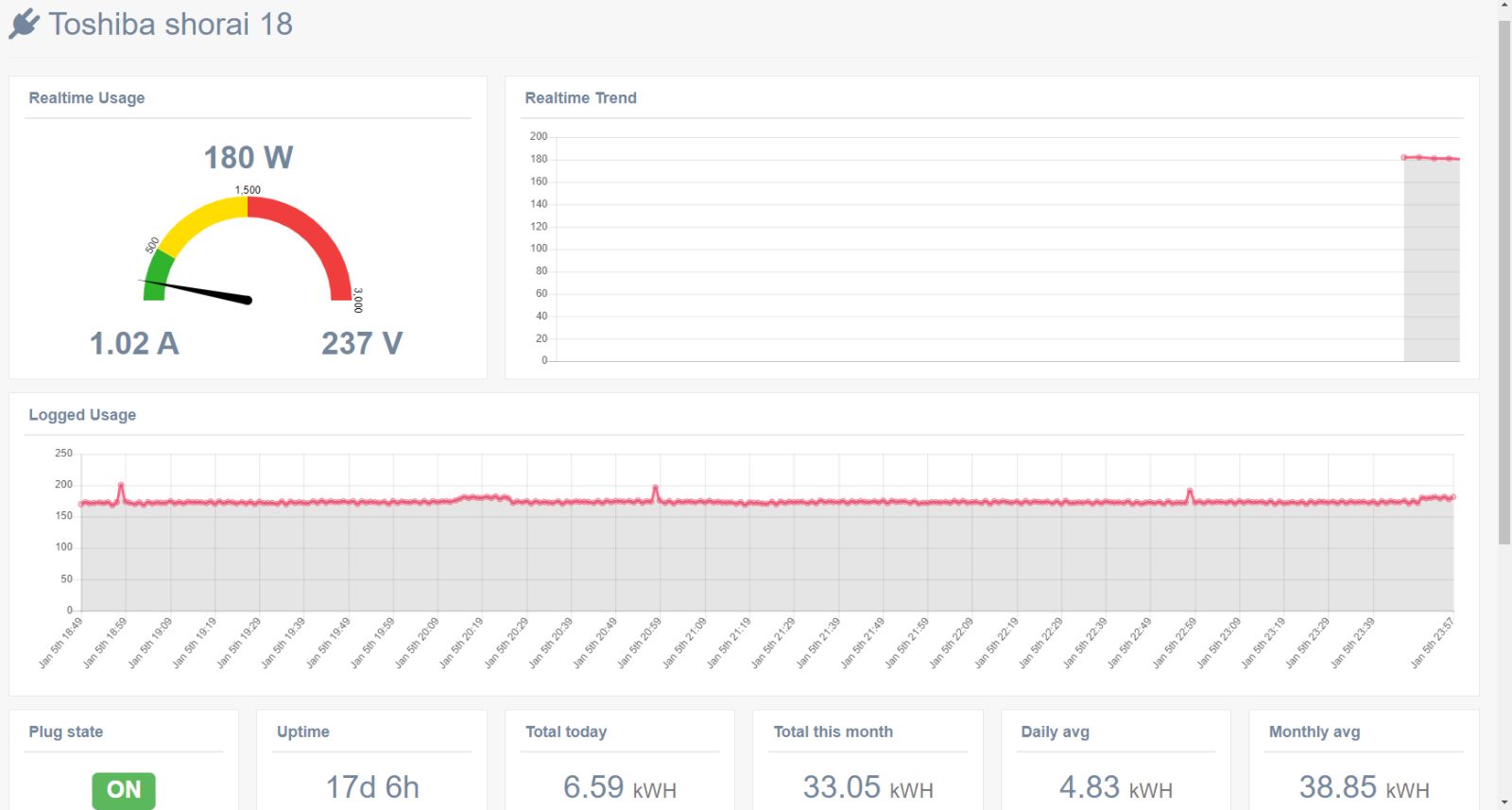This screenshot has width=1512, height=810.
Task: Click the spike near Jan 5th 20:59
Action: pos(655,489)
